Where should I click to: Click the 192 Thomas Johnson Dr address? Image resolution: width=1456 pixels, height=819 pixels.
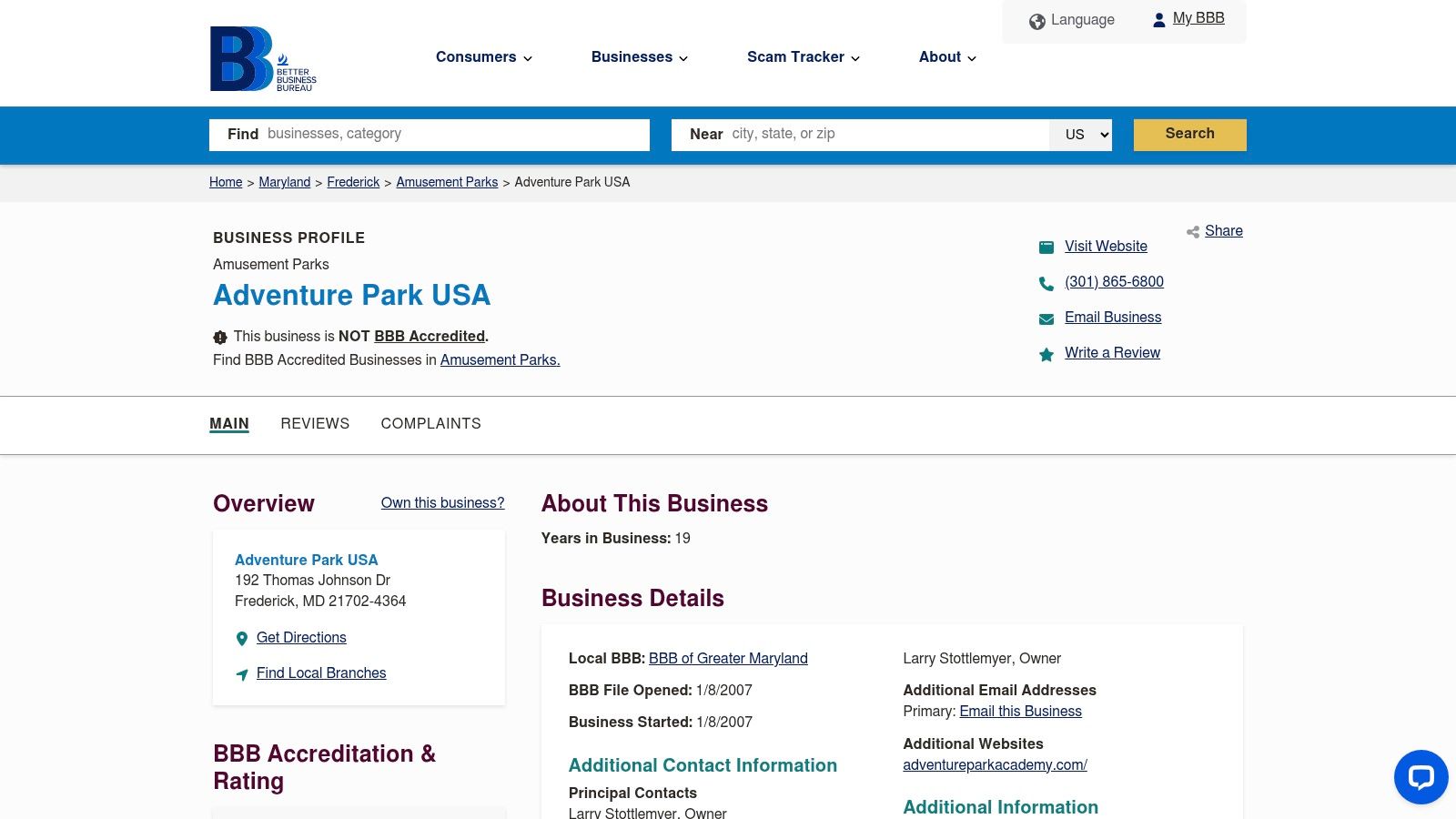tap(312, 581)
